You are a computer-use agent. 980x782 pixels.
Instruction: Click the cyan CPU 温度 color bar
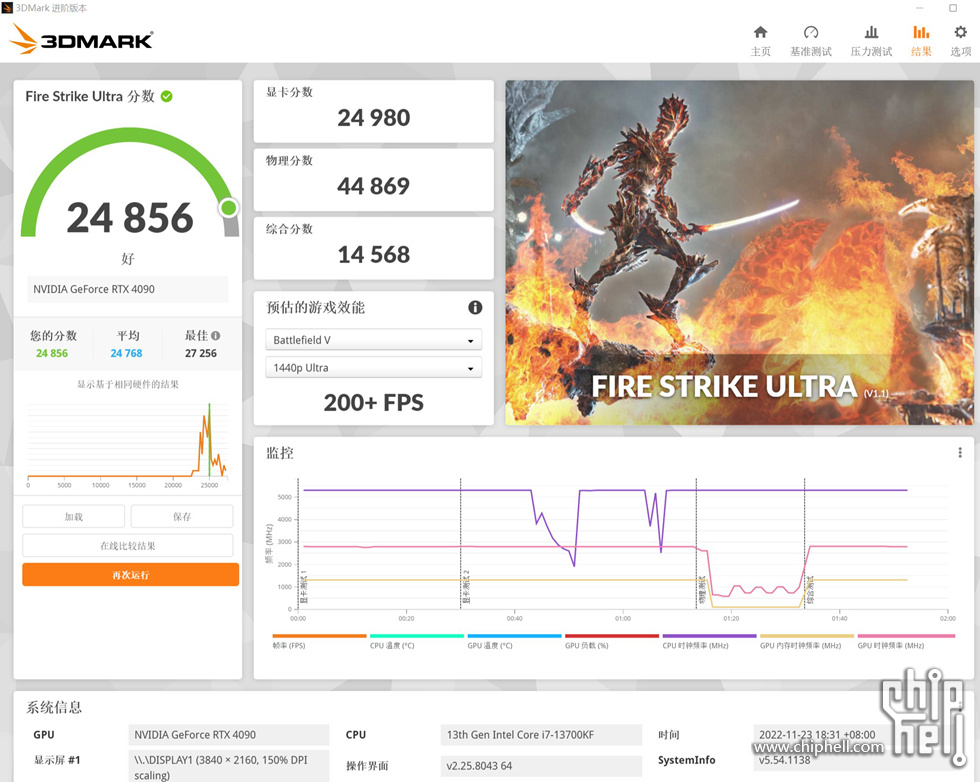tap(417, 635)
